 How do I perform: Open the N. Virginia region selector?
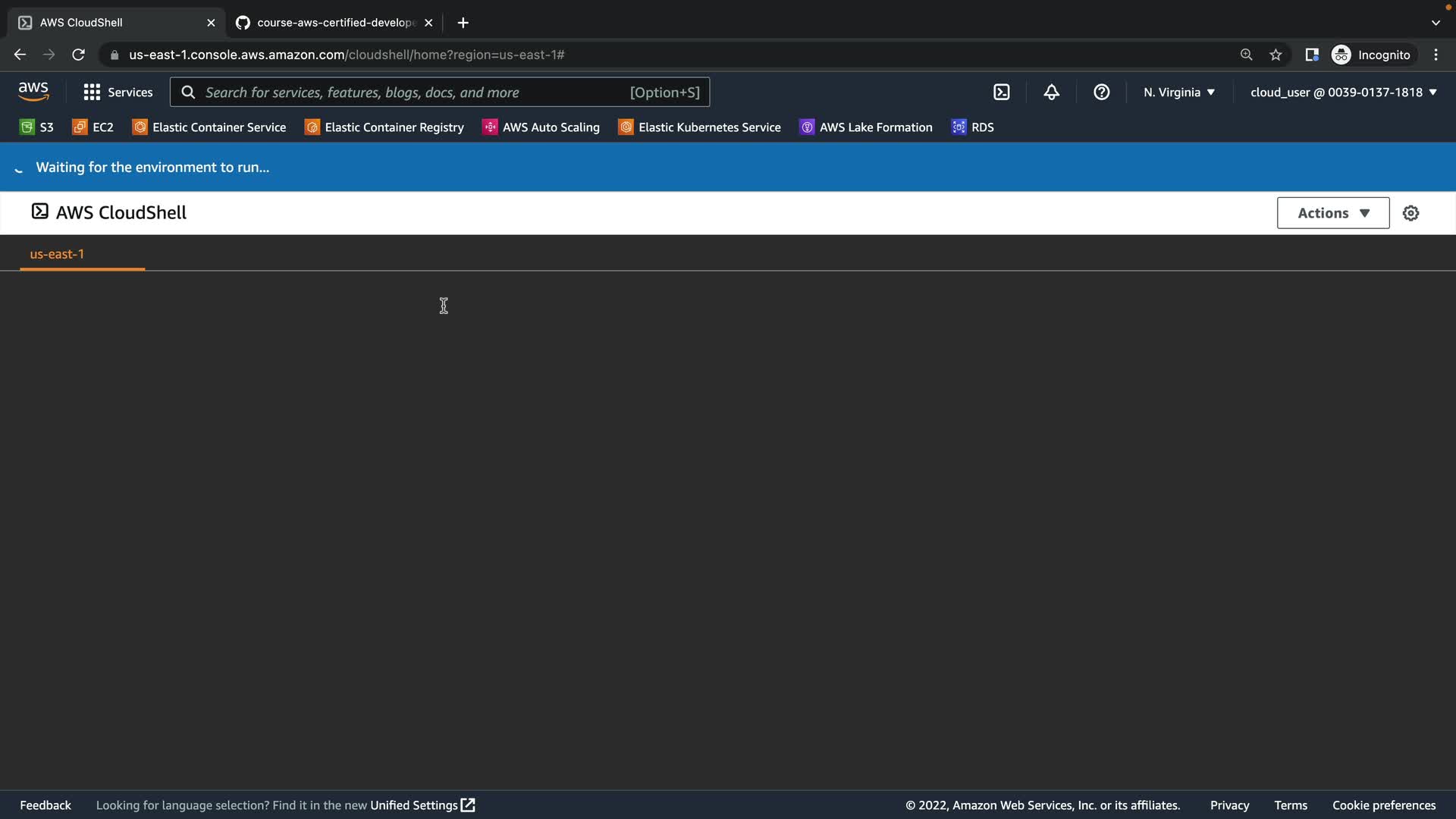click(x=1178, y=92)
